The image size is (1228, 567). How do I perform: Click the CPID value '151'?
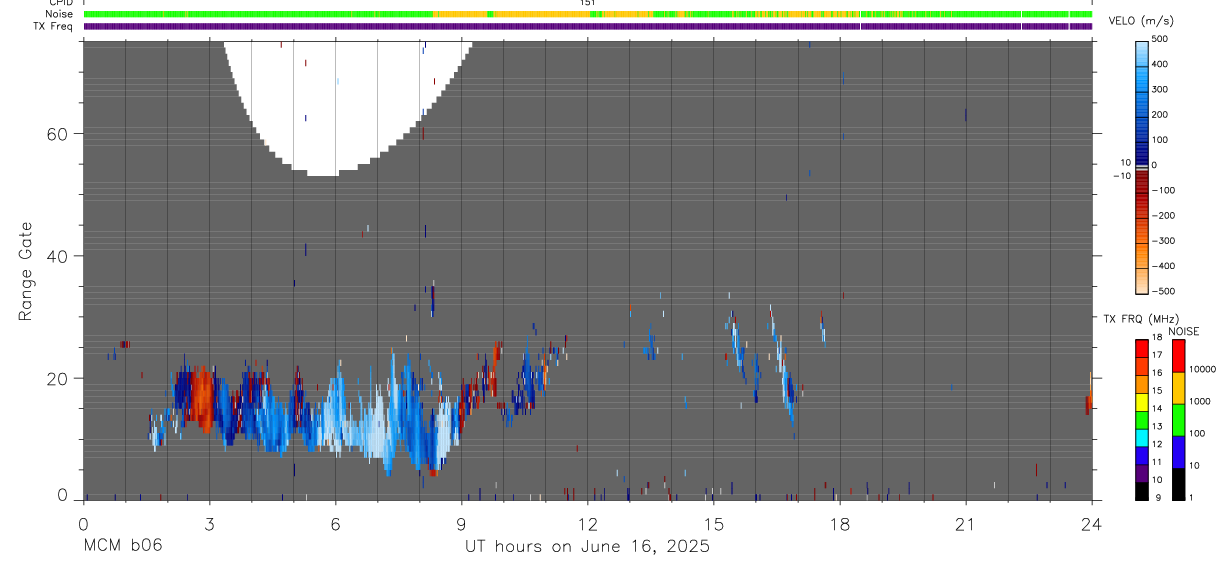tap(588, 3)
